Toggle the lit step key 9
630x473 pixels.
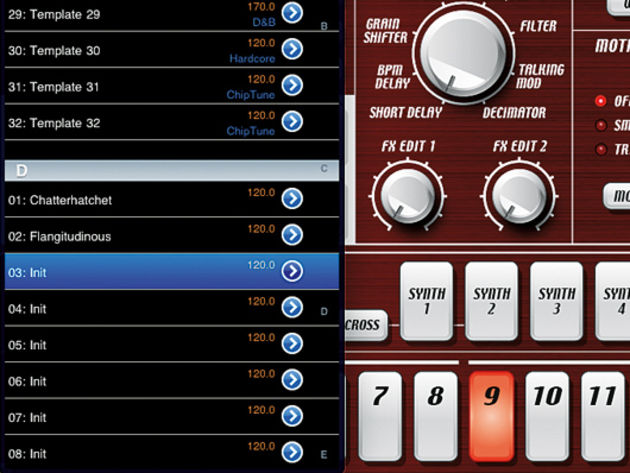(491, 416)
